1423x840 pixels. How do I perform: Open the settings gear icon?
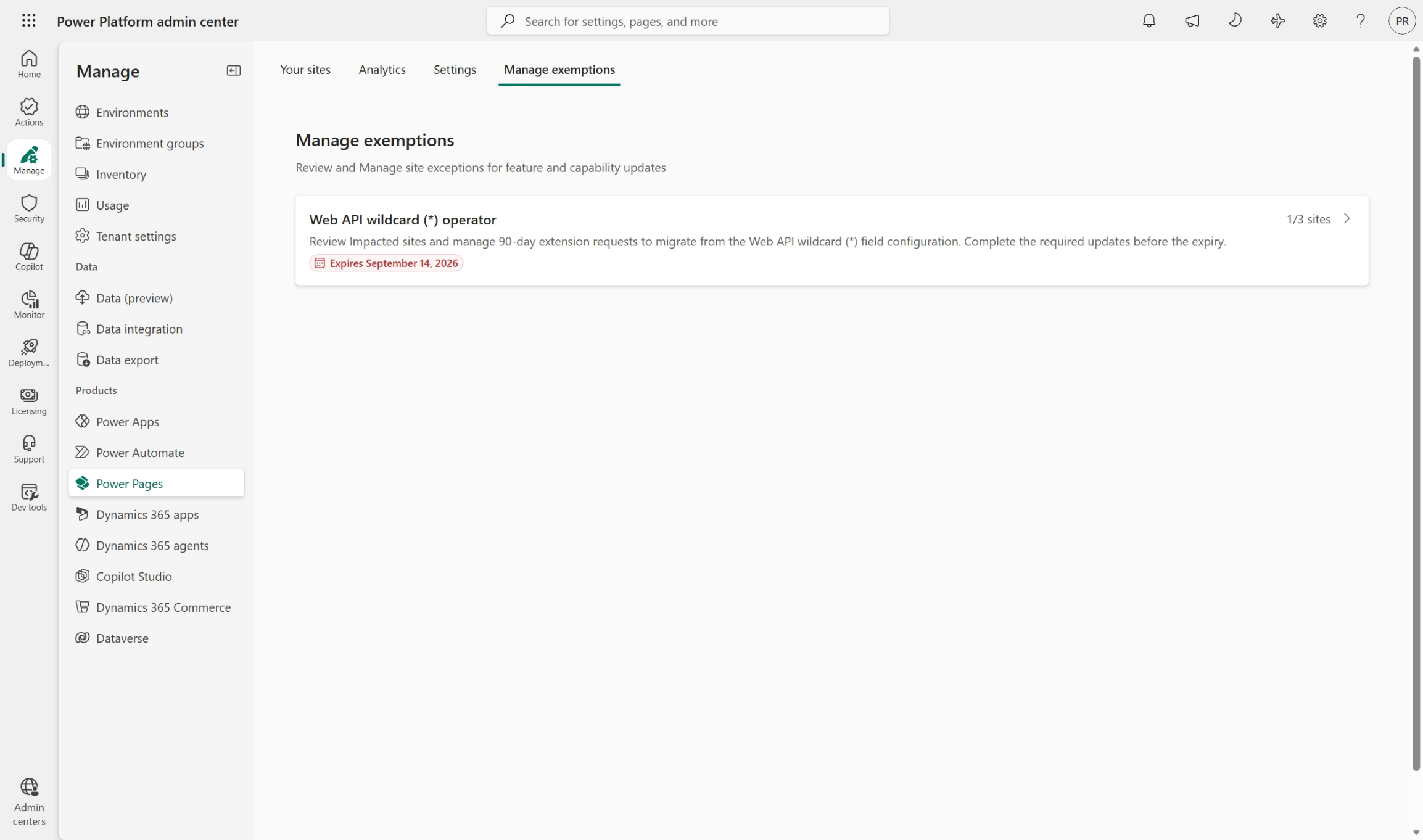(x=1319, y=21)
